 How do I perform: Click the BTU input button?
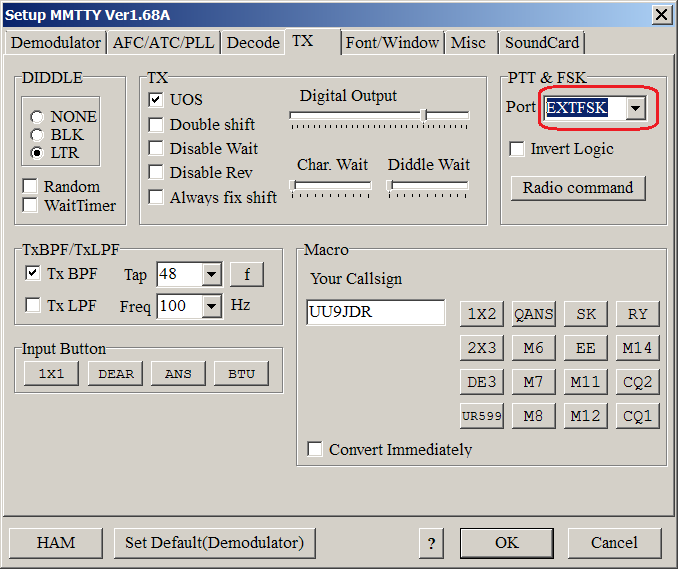241,373
